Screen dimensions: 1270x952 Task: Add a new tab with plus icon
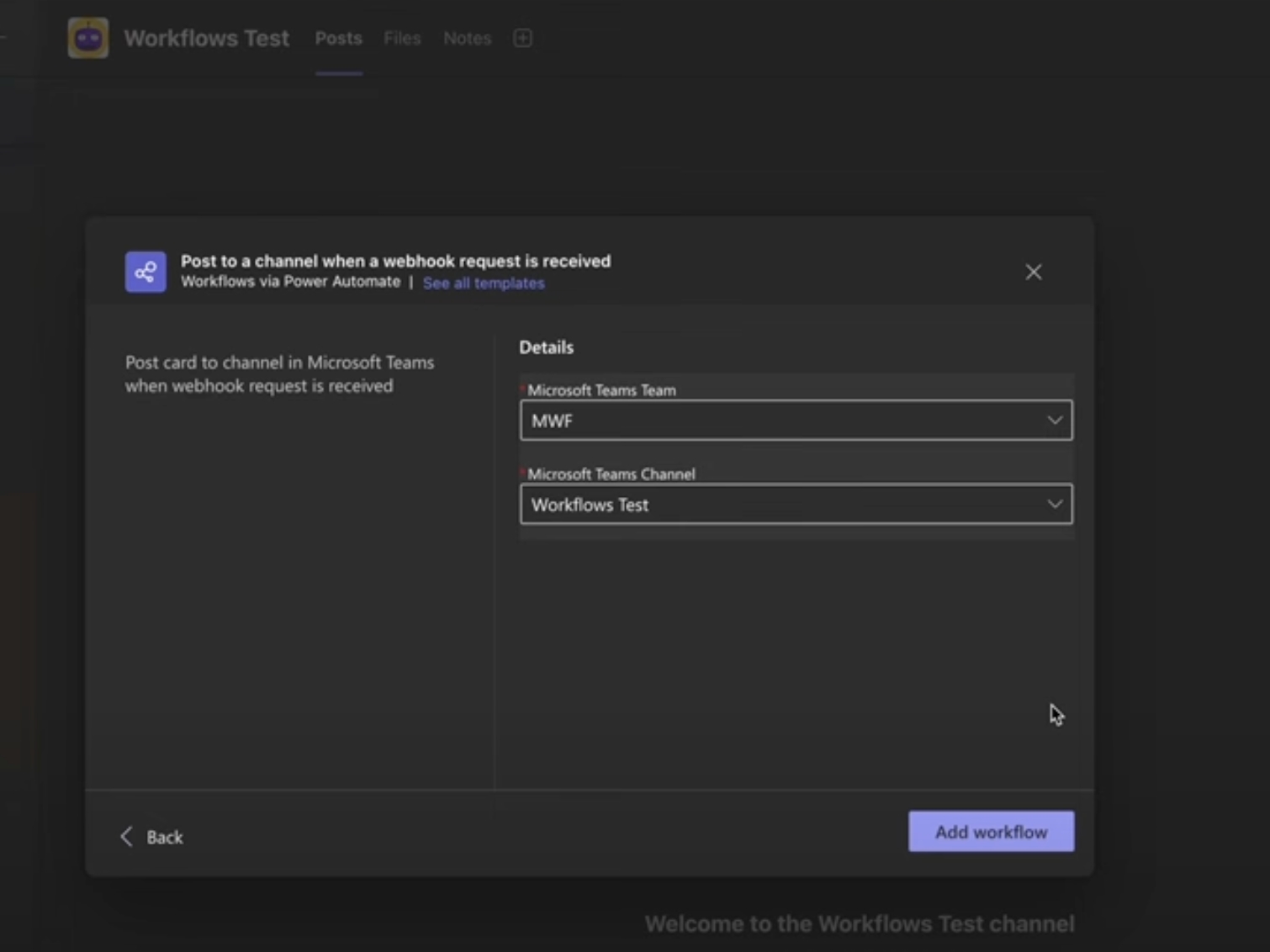[522, 39]
